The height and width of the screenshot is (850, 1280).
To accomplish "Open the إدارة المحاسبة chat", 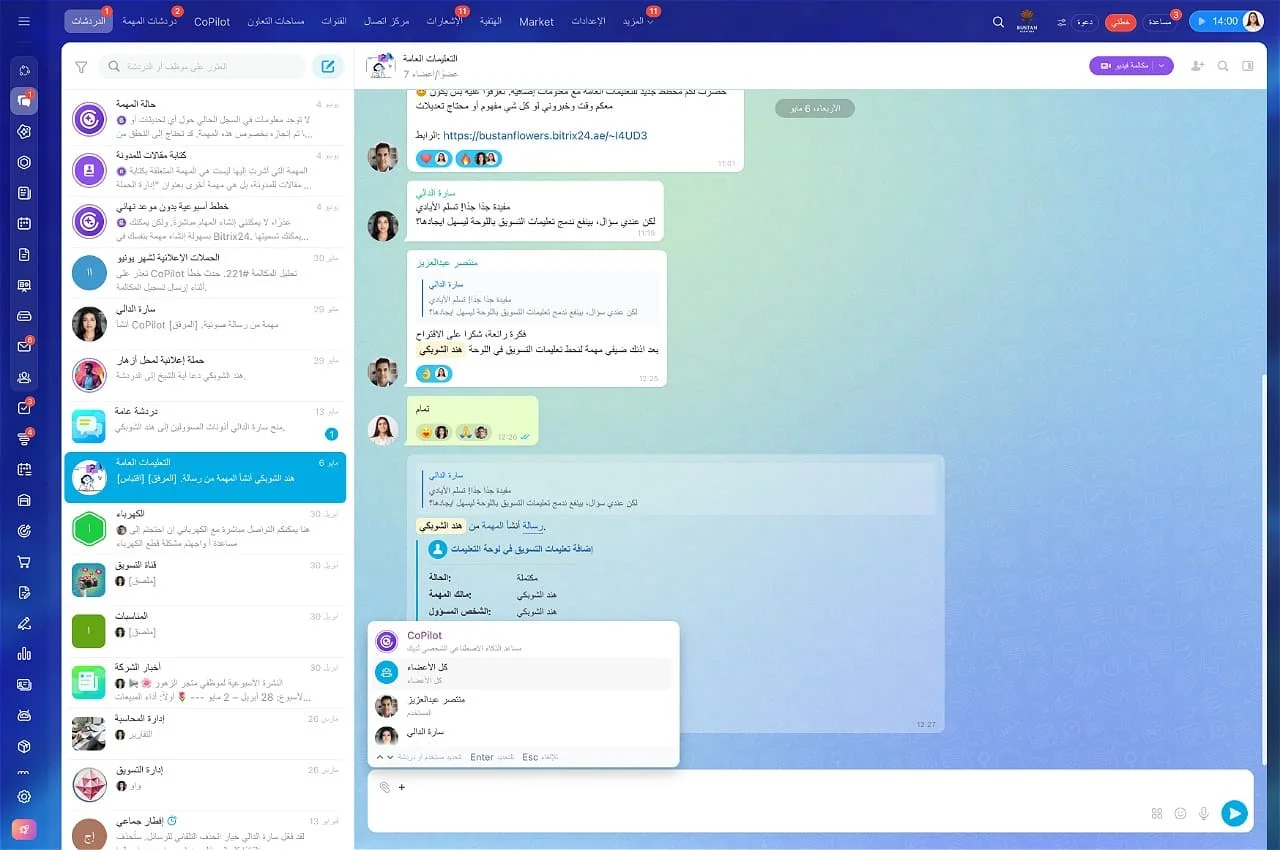I will [x=208, y=732].
